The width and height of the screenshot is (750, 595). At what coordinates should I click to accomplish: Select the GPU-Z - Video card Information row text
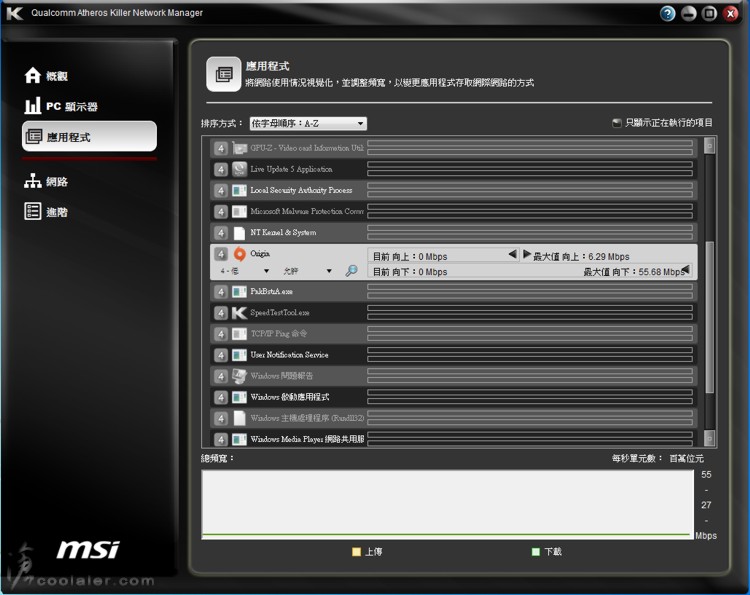point(307,148)
